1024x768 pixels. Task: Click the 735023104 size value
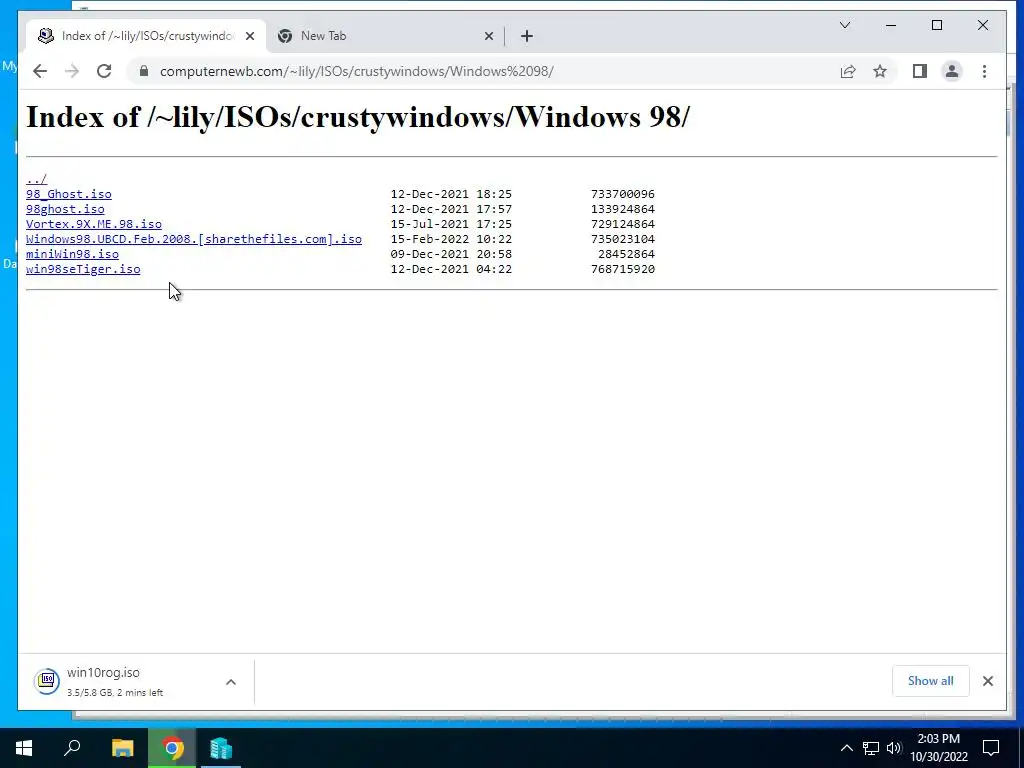click(x=622, y=239)
